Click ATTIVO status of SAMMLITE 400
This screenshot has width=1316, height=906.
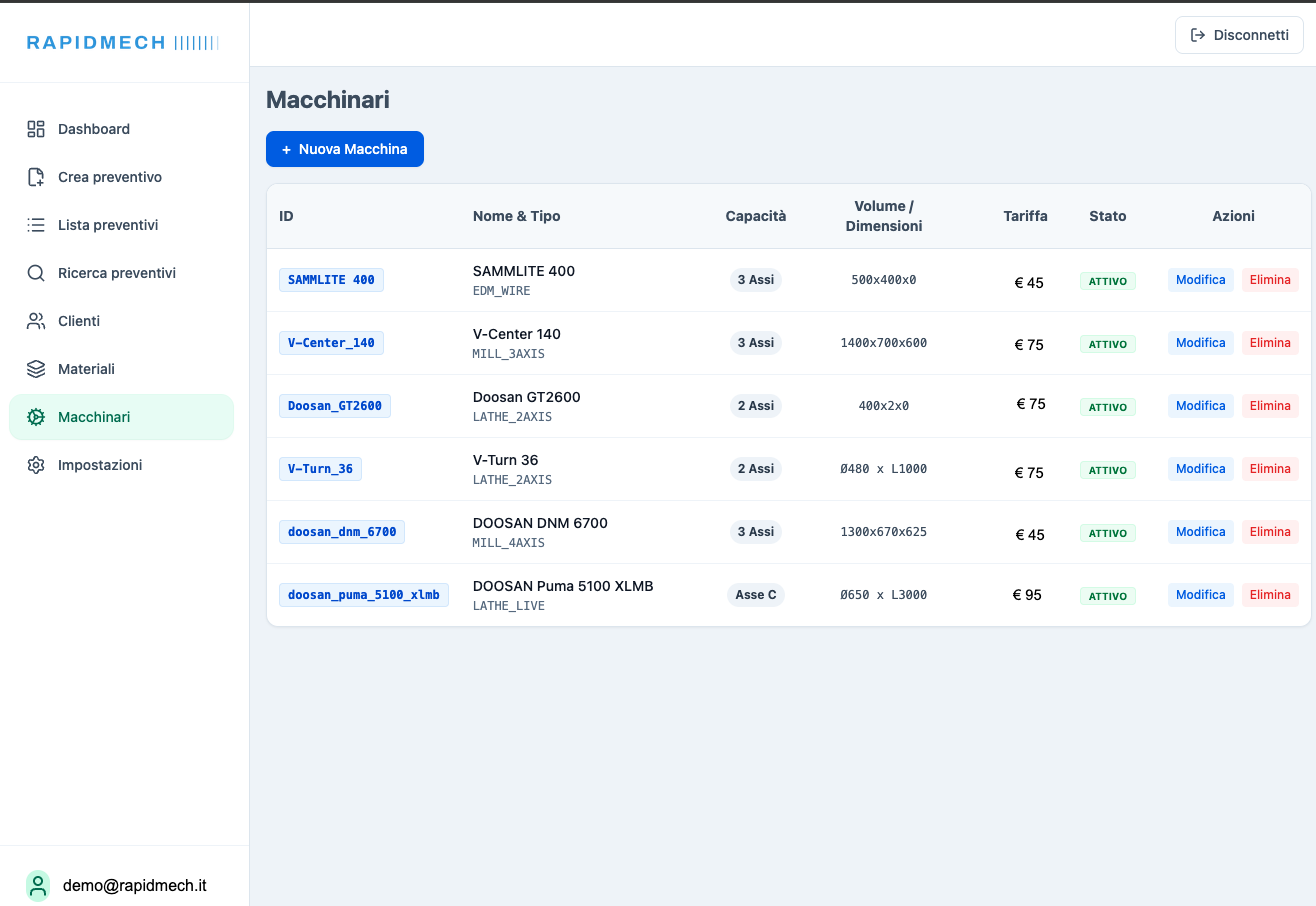point(1108,281)
